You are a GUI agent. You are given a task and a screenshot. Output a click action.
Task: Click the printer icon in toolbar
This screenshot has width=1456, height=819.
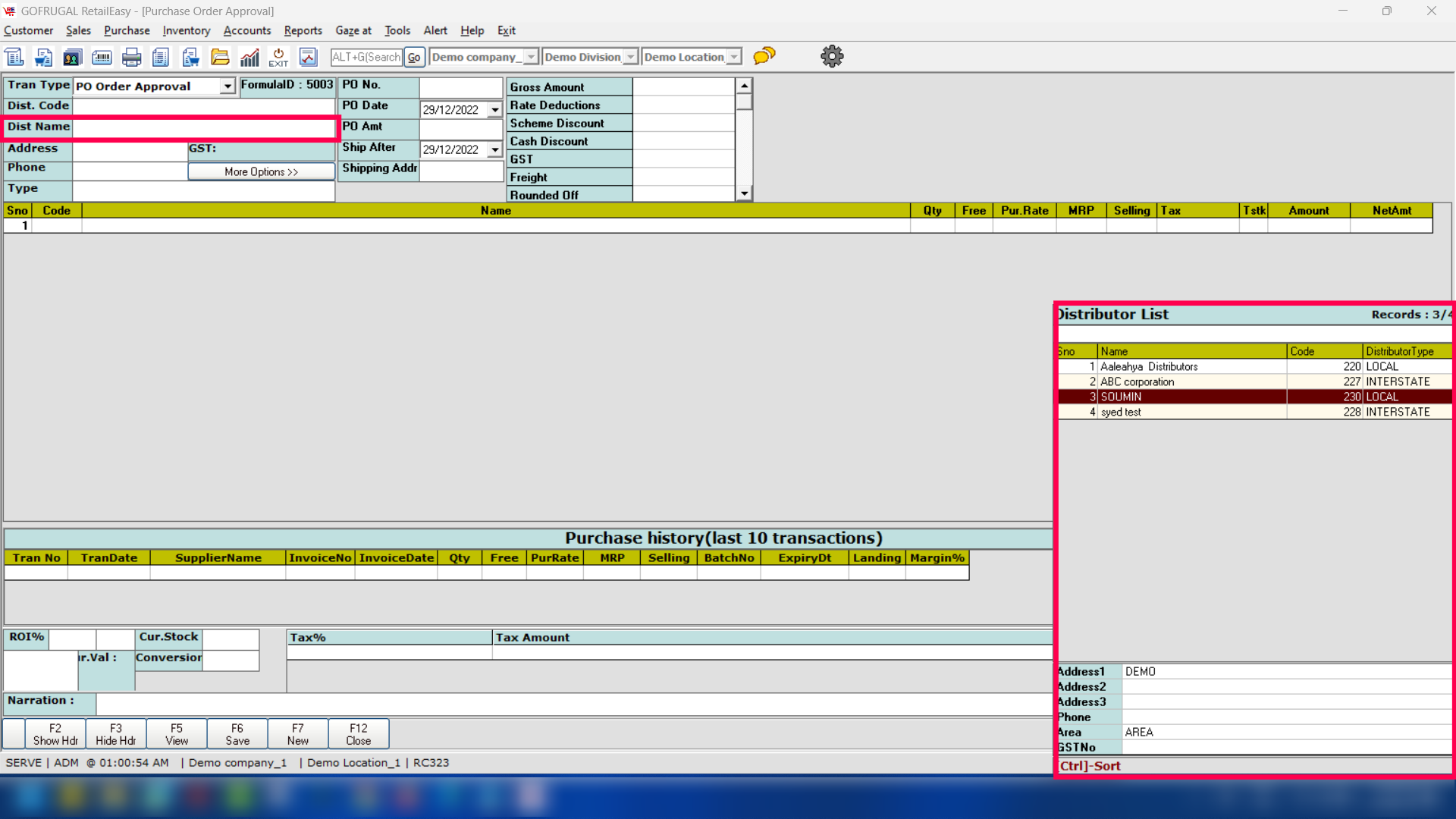point(131,57)
